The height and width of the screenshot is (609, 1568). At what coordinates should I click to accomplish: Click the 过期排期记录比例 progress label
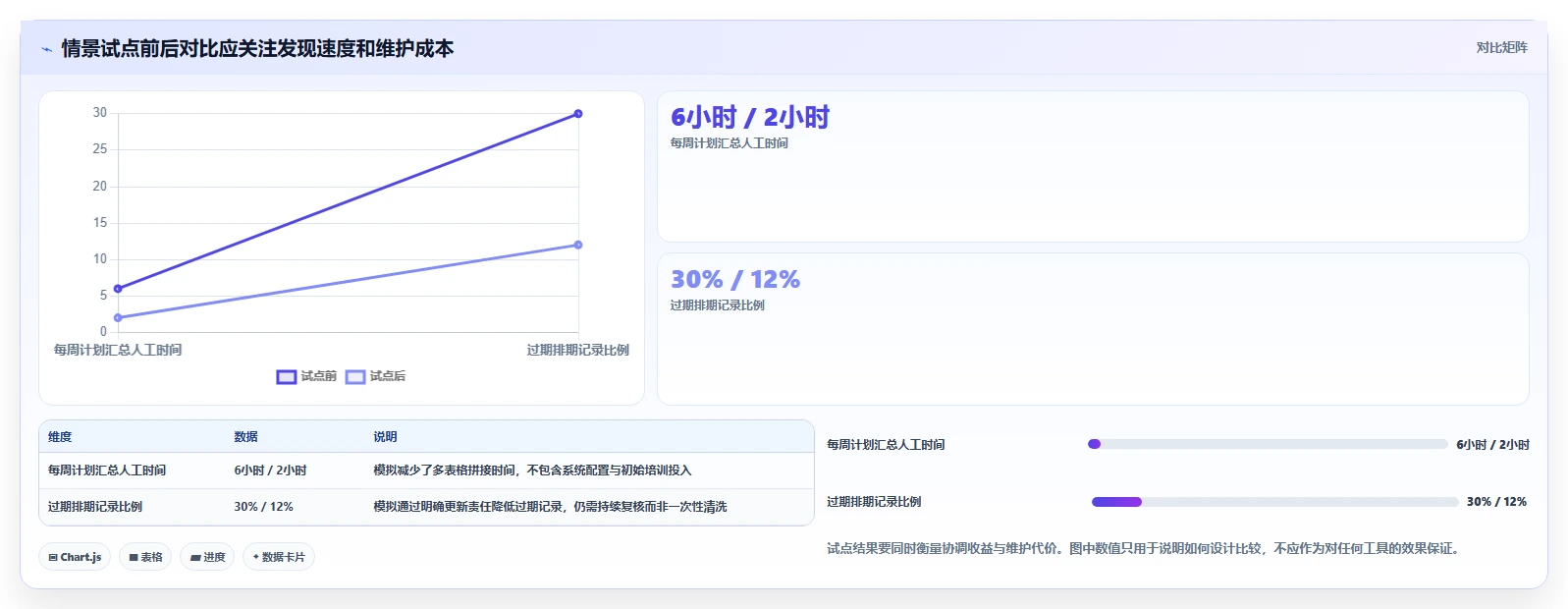[874, 502]
